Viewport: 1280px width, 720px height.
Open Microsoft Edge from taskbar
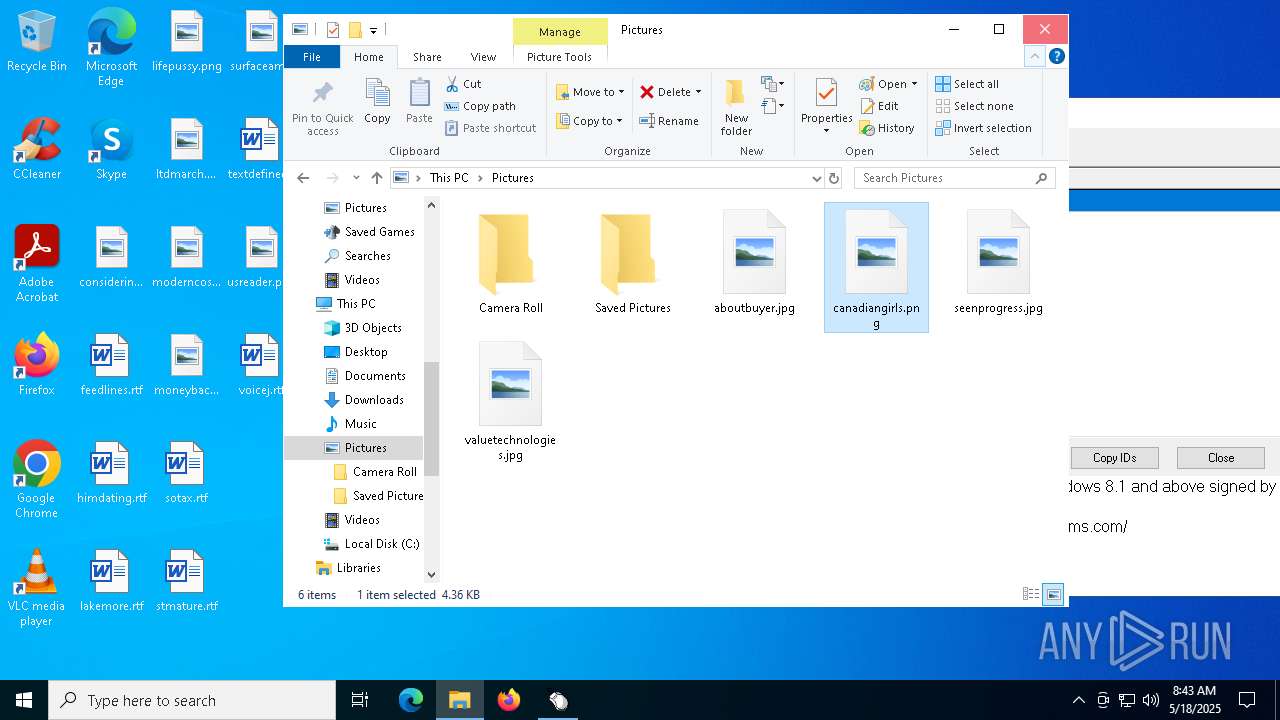click(x=411, y=700)
